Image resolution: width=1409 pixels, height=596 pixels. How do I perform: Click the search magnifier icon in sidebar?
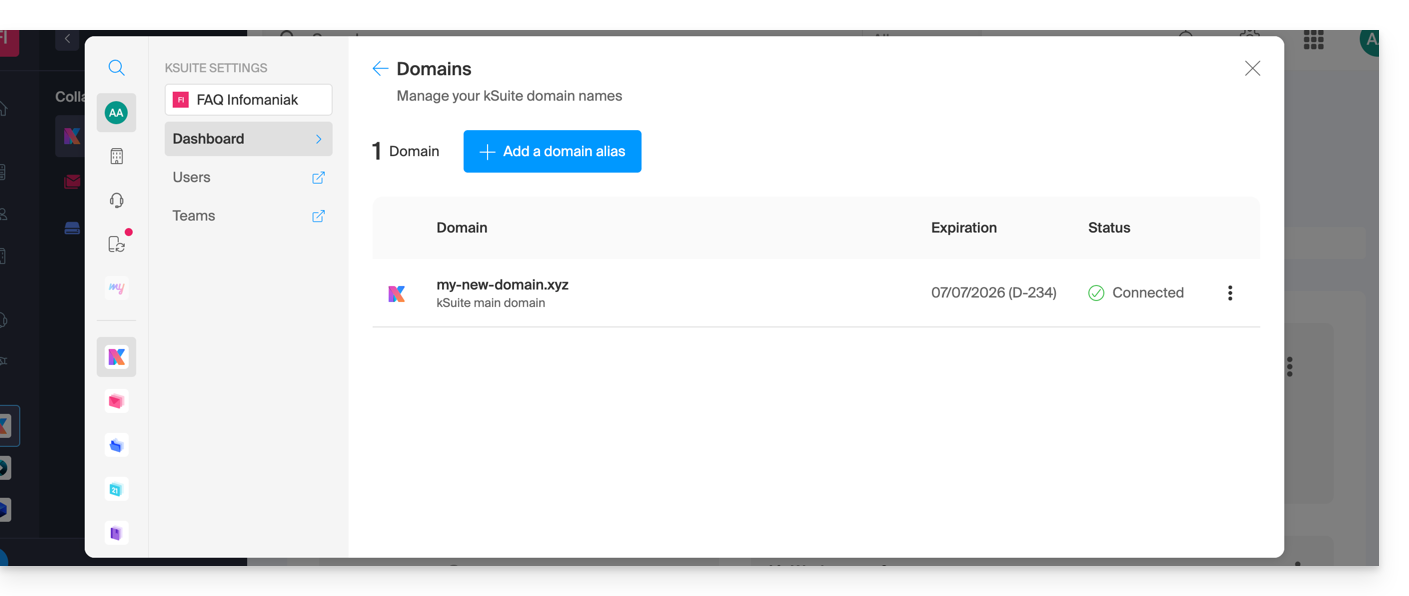click(117, 68)
